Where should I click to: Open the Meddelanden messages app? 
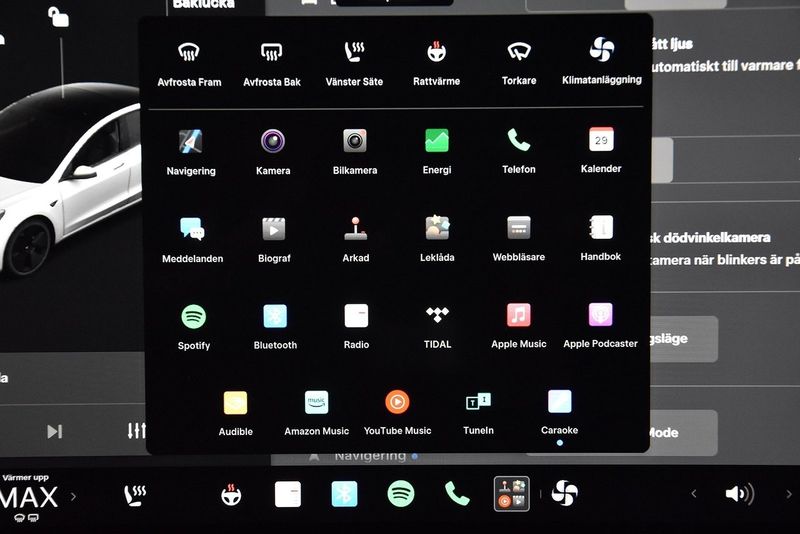pyautogui.click(x=192, y=240)
